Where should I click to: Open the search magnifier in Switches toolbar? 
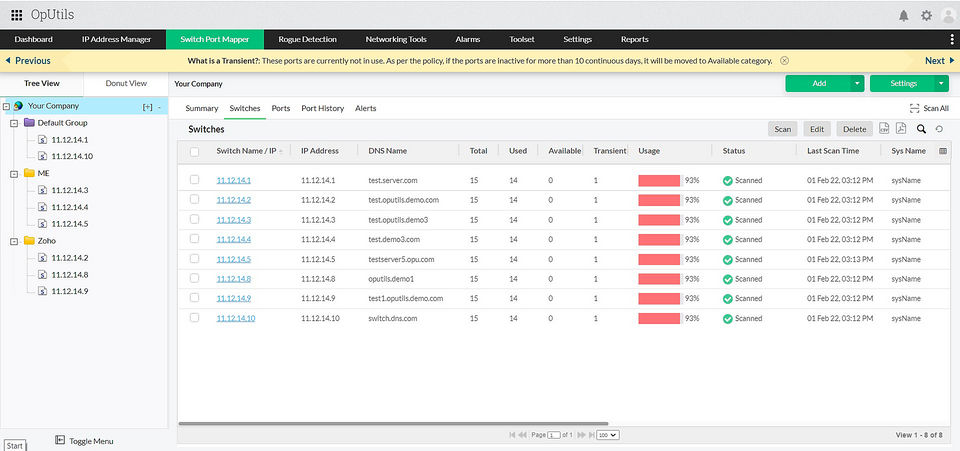(921, 129)
